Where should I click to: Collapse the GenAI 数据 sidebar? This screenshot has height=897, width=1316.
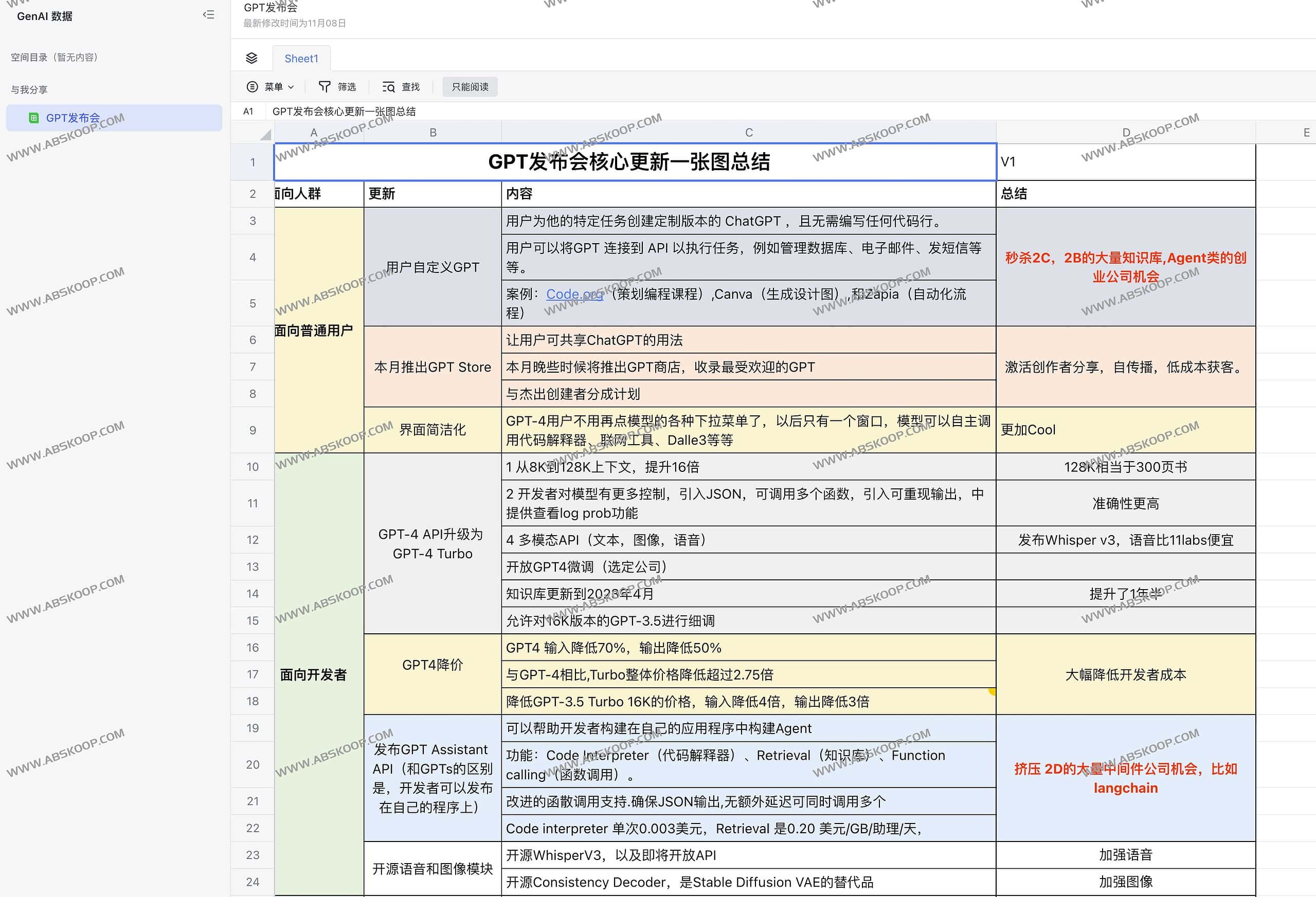pyautogui.click(x=208, y=15)
